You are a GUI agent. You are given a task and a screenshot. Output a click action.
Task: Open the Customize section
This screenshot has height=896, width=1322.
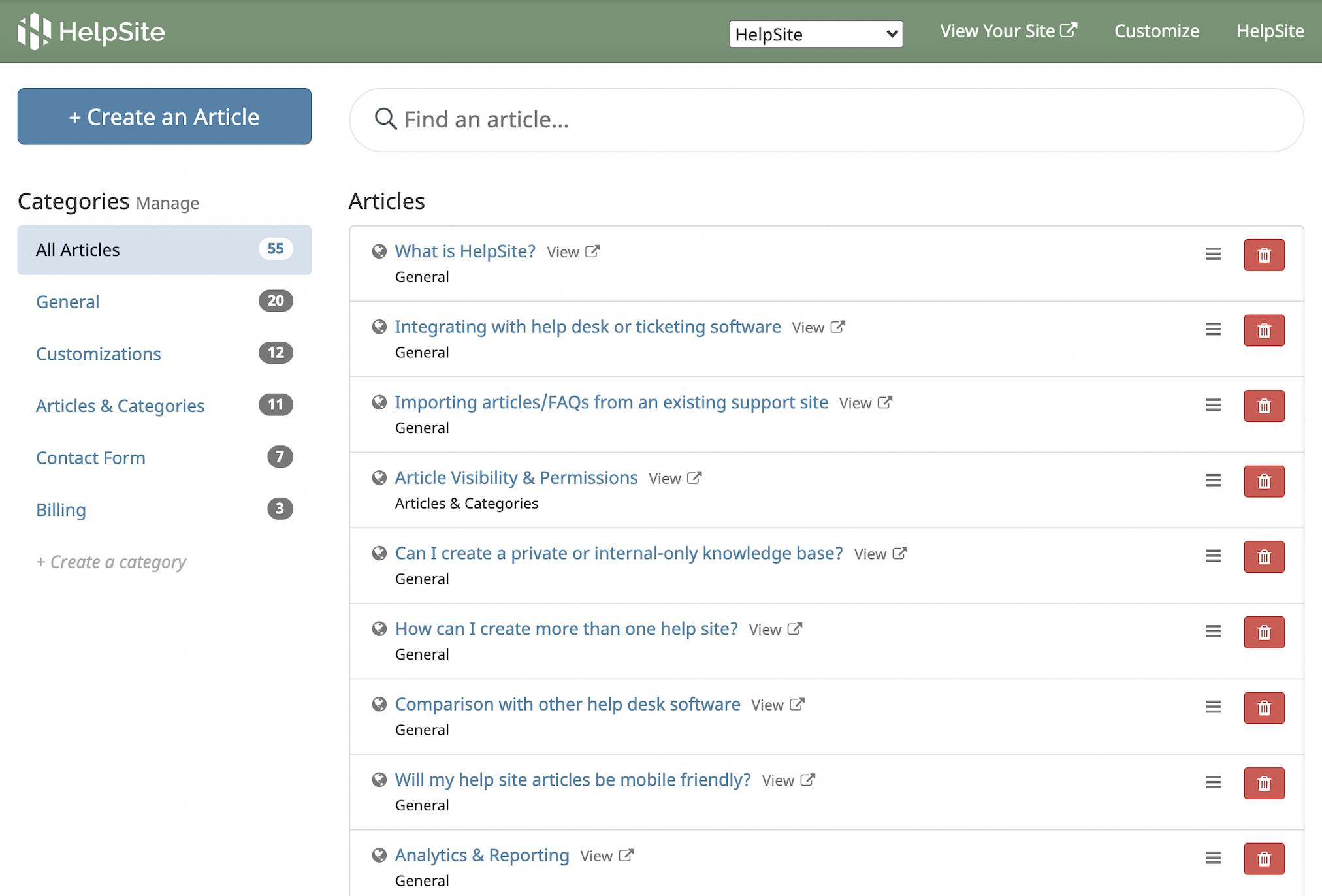[1156, 31]
